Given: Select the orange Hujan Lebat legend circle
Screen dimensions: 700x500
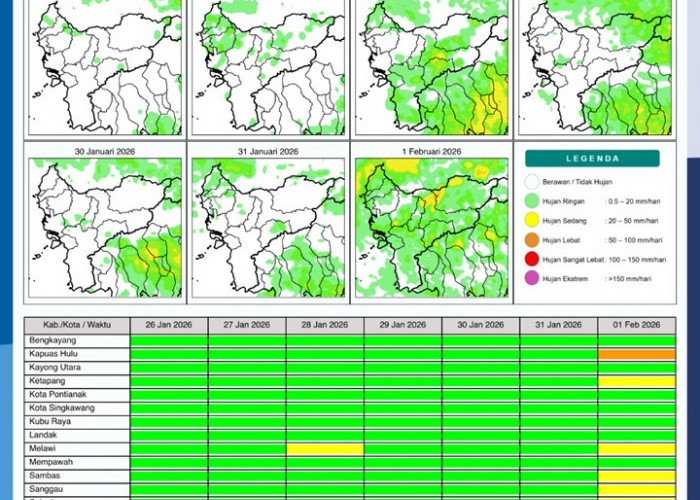Looking at the screenshot, I should 531,240.
